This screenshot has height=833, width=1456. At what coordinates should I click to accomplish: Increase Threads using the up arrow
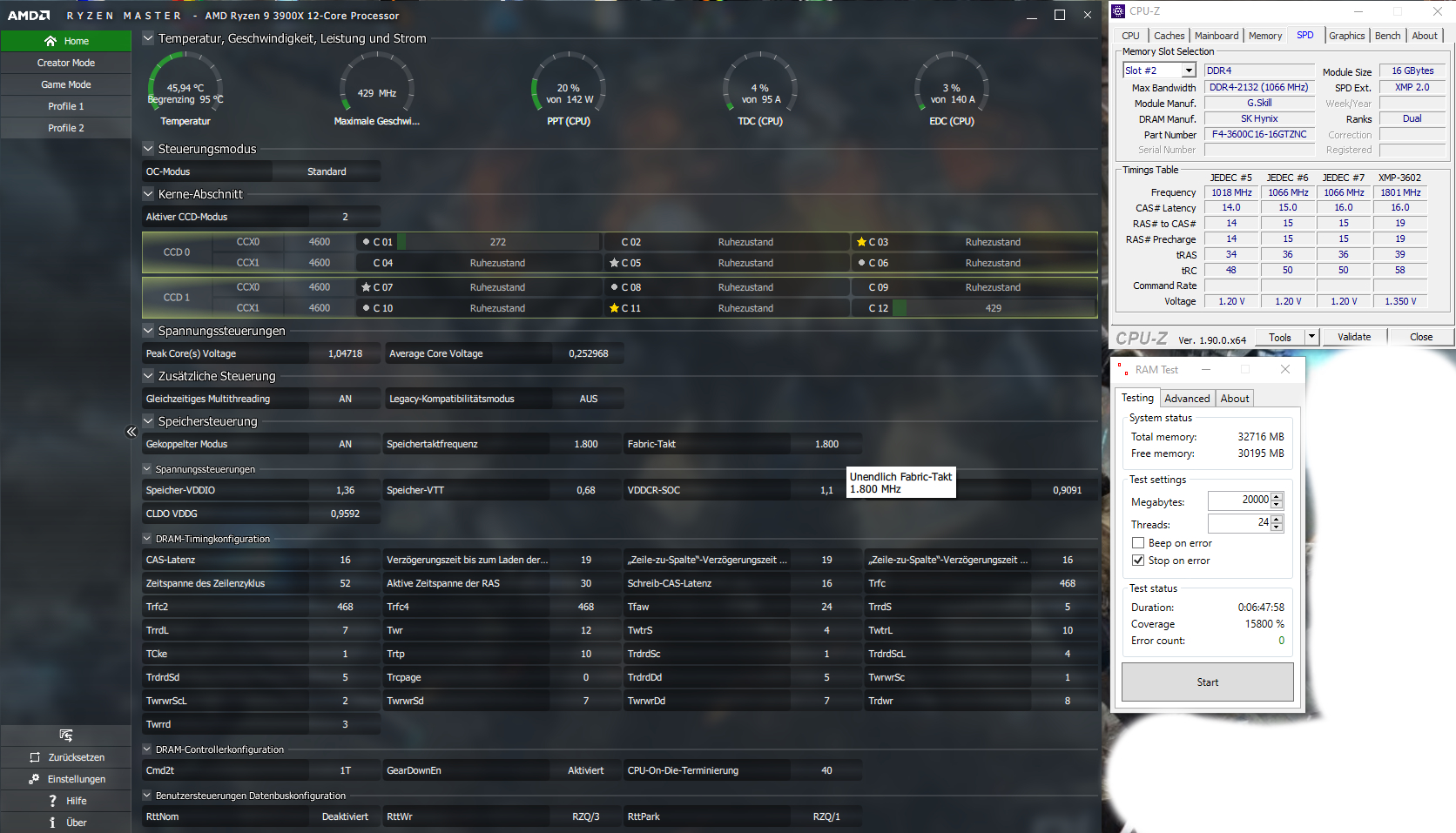click(1277, 520)
